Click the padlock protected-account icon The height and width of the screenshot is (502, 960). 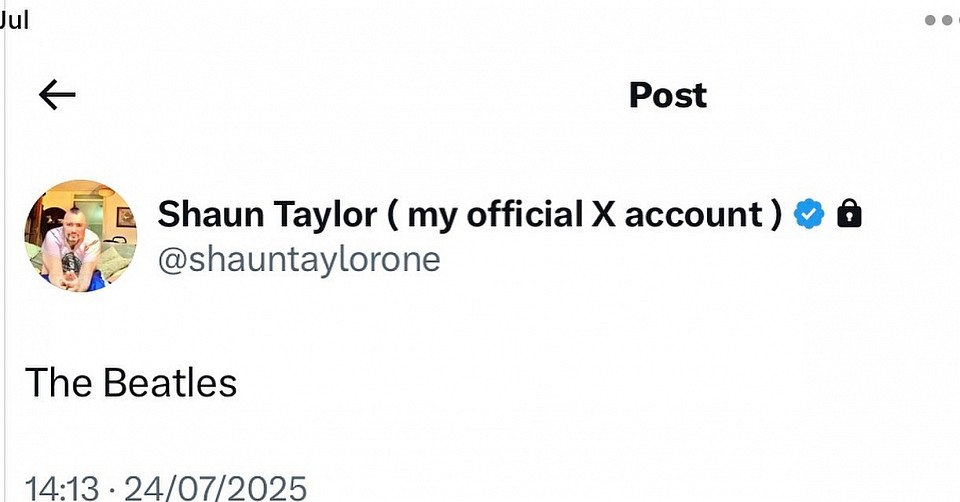tap(848, 213)
